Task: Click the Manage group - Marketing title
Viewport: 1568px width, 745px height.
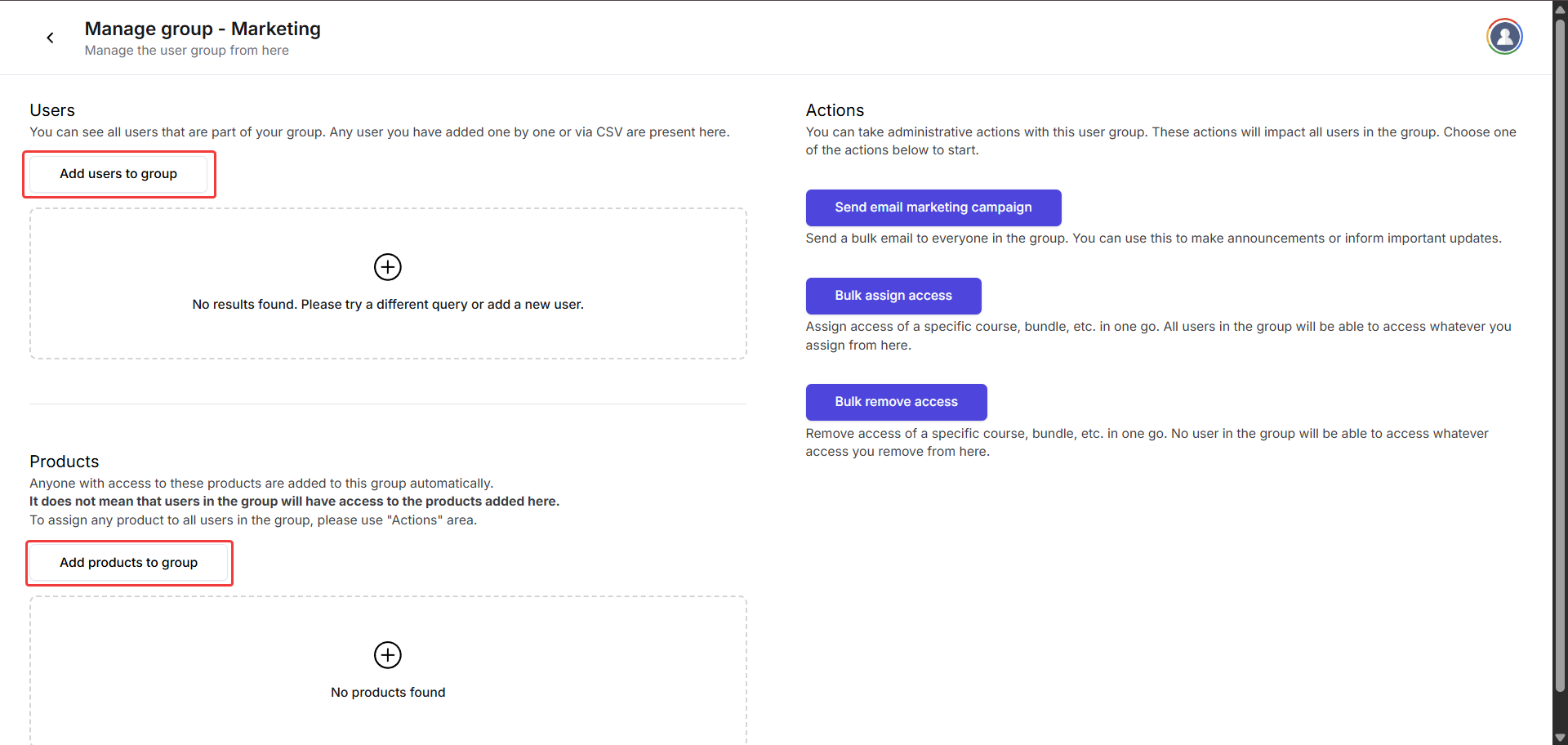Action: pyautogui.click(x=203, y=29)
